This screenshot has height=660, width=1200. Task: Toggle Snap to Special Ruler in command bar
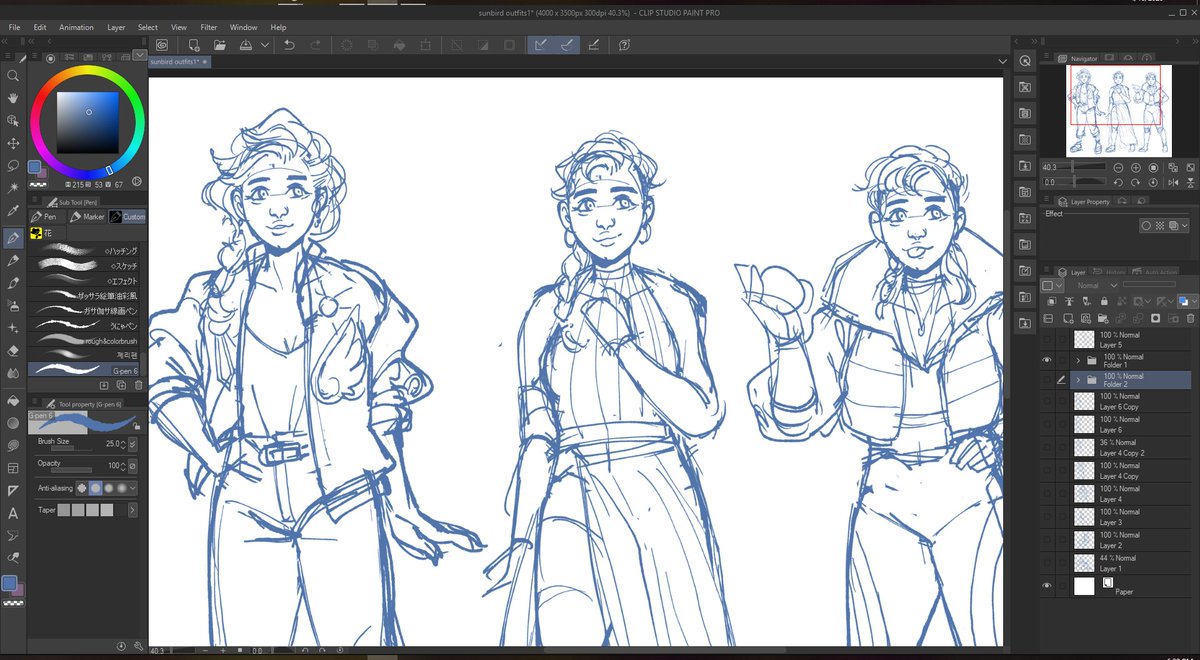coord(567,45)
